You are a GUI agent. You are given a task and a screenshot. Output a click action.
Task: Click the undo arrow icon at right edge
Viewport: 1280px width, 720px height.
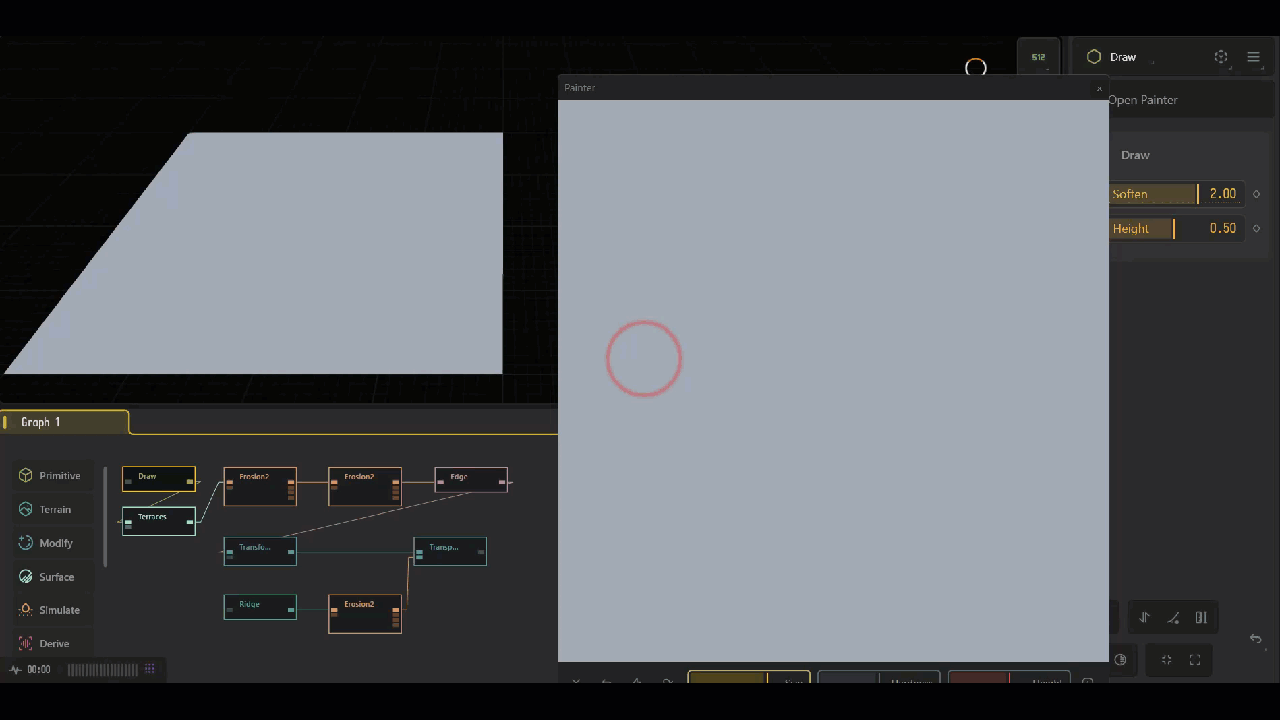click(x=1256, y=639)
